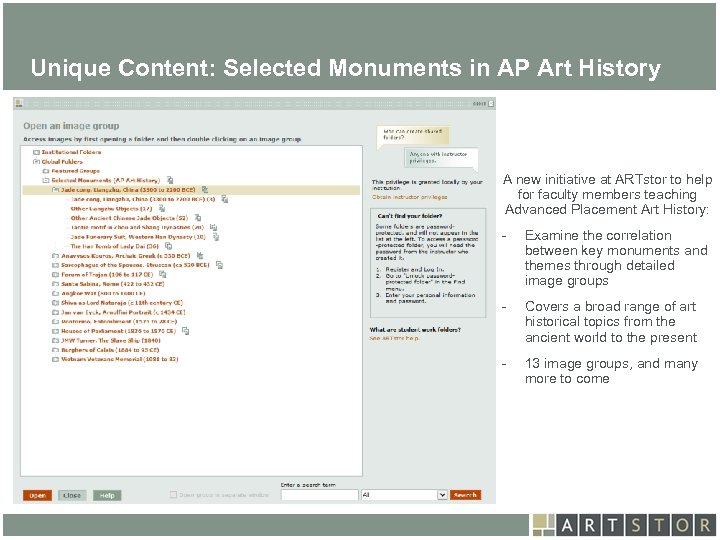This screenshot has width=720, height=540.
Task: Open the All search scope dropdown
Action: tap(442, 494)
